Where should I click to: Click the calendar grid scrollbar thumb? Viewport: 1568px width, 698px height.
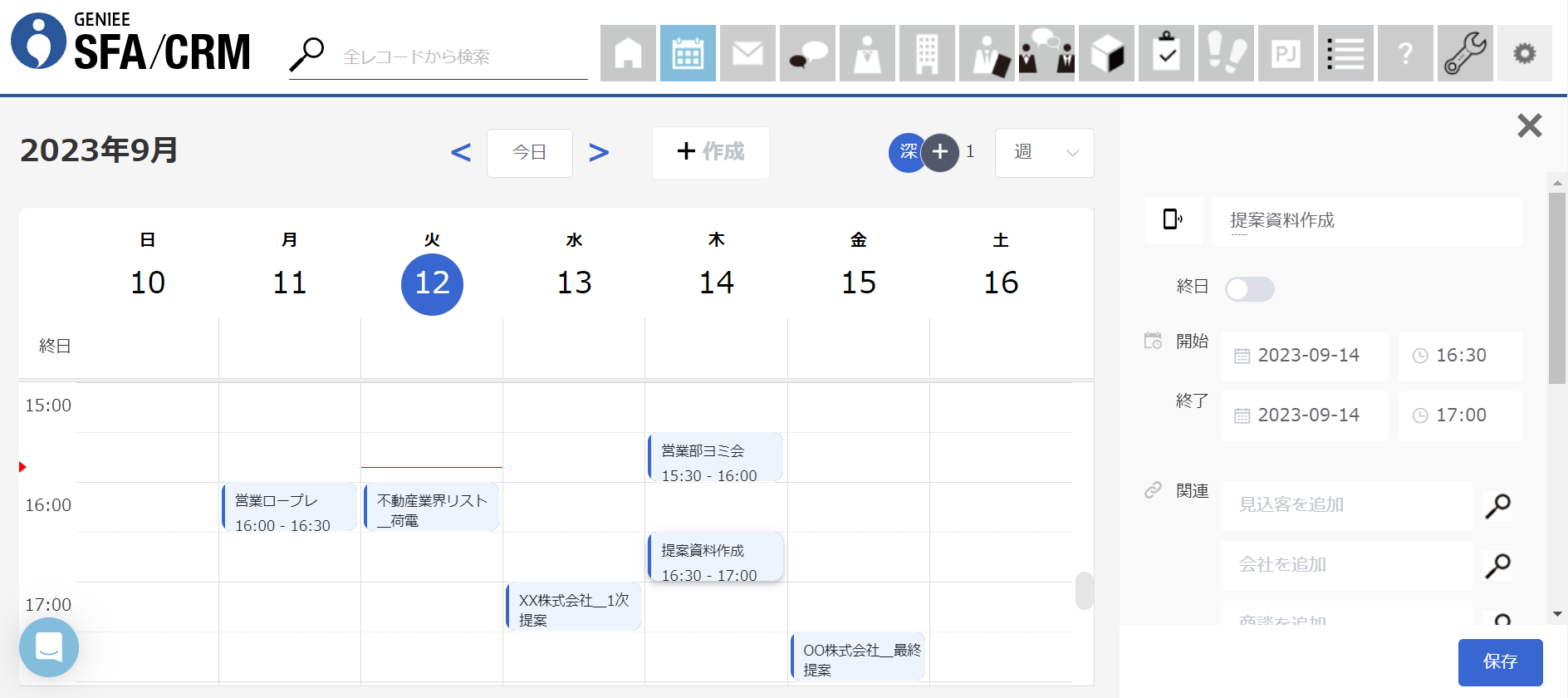click(x=1084, y=591)
